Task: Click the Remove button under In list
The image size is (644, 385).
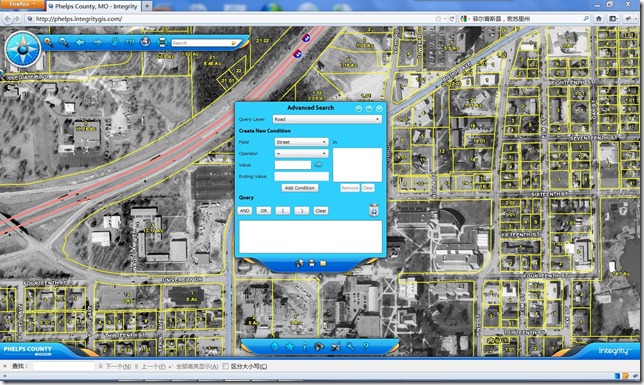Action: [350, 188]
